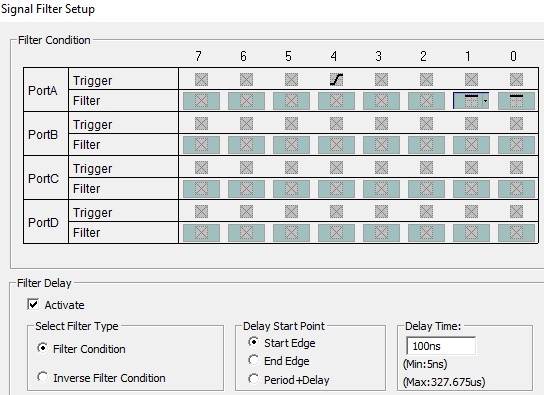Choose Period+Delay radio option
Viewport: 544px width, 395px height.
click(254, 379)
